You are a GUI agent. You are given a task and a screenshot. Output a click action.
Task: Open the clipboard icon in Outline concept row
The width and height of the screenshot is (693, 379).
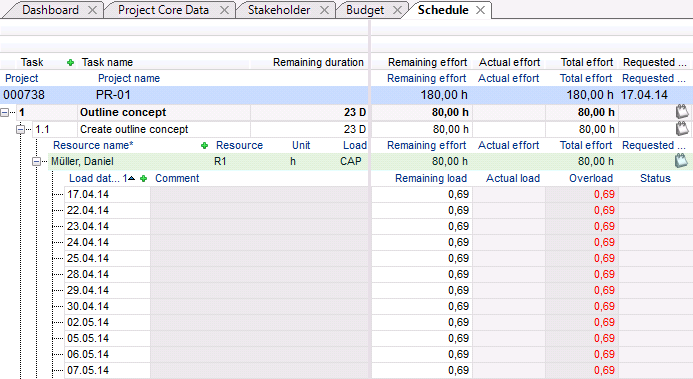[x=682, y=112]
